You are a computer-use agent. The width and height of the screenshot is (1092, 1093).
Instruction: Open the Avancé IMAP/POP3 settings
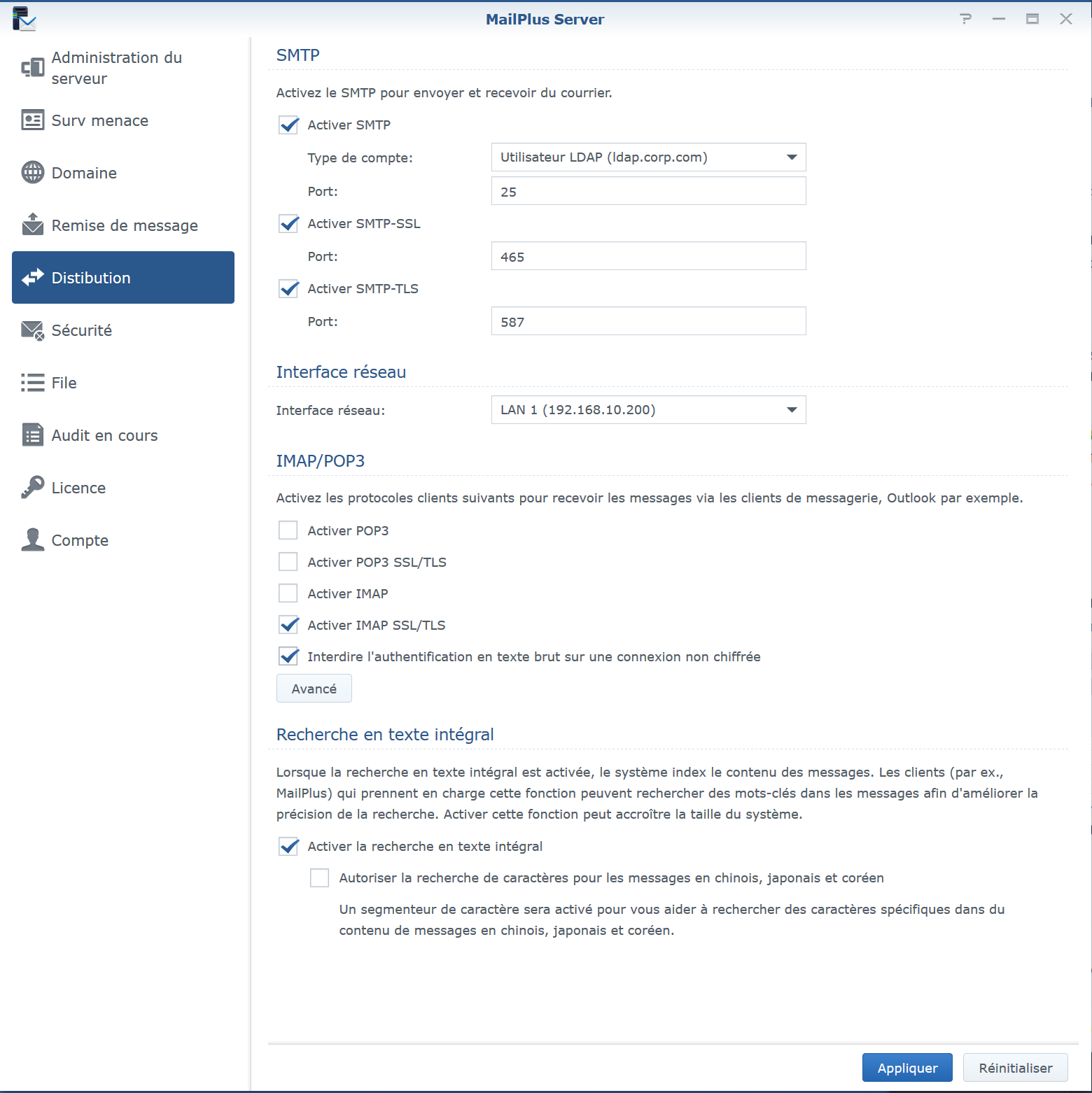[x=314, y=689]
